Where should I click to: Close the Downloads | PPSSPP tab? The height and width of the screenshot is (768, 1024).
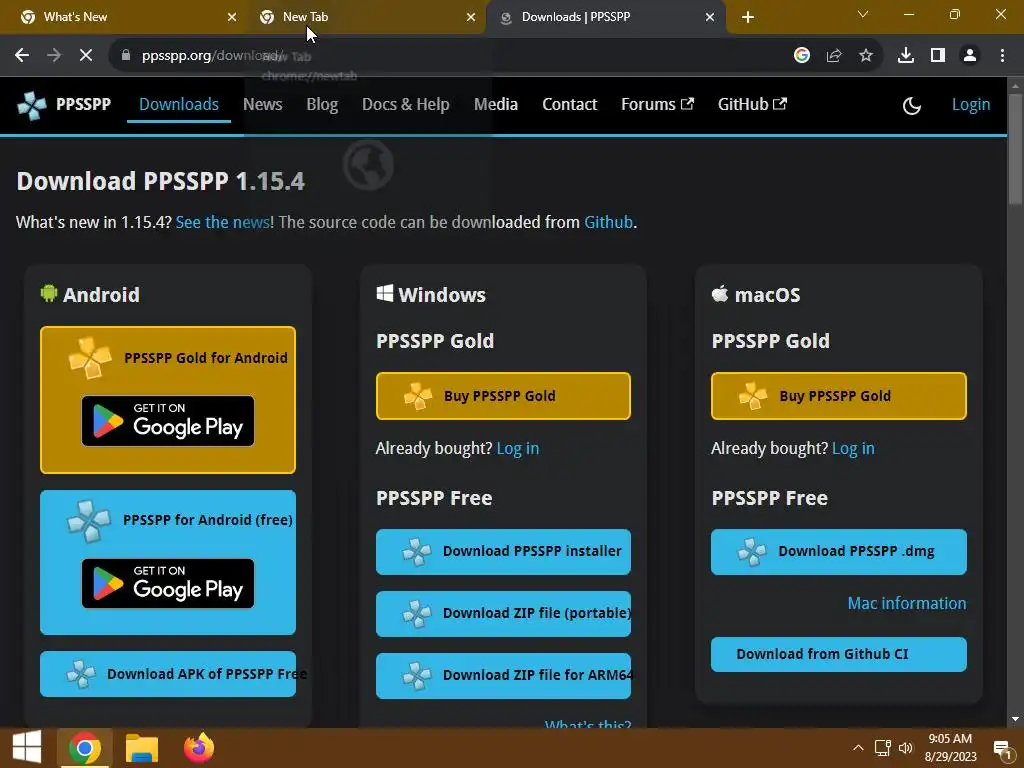(710, 18)
